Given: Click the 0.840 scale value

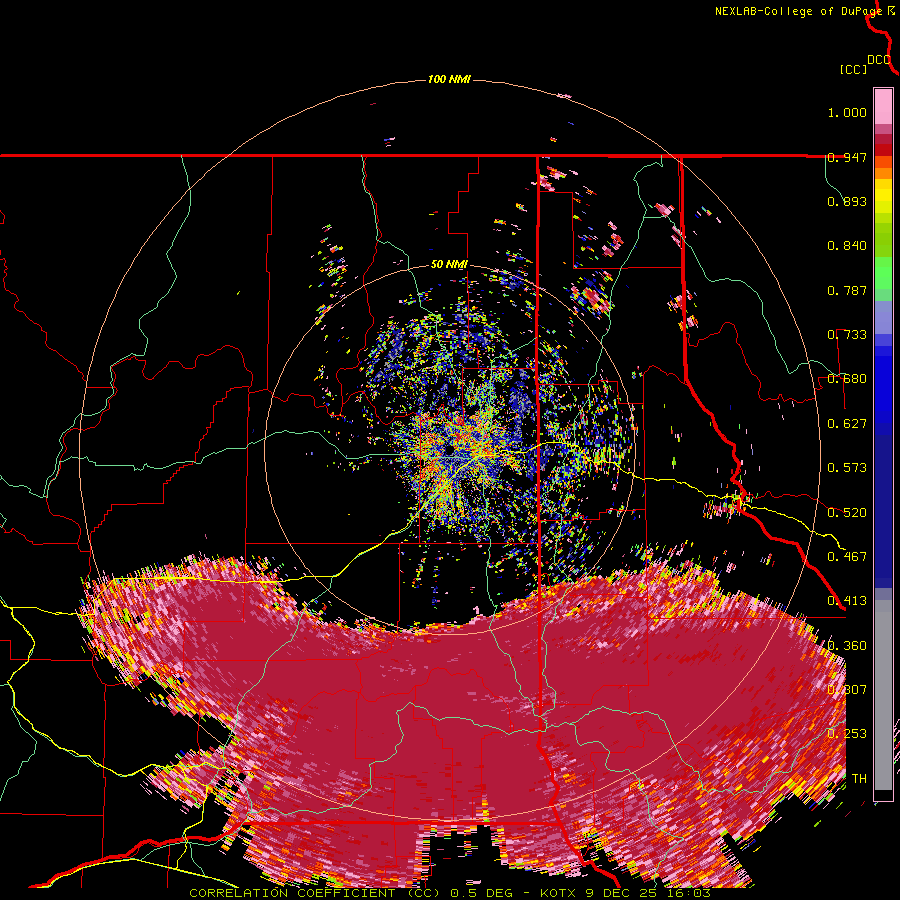Looking at the screenshot, I should click(847, 246).
